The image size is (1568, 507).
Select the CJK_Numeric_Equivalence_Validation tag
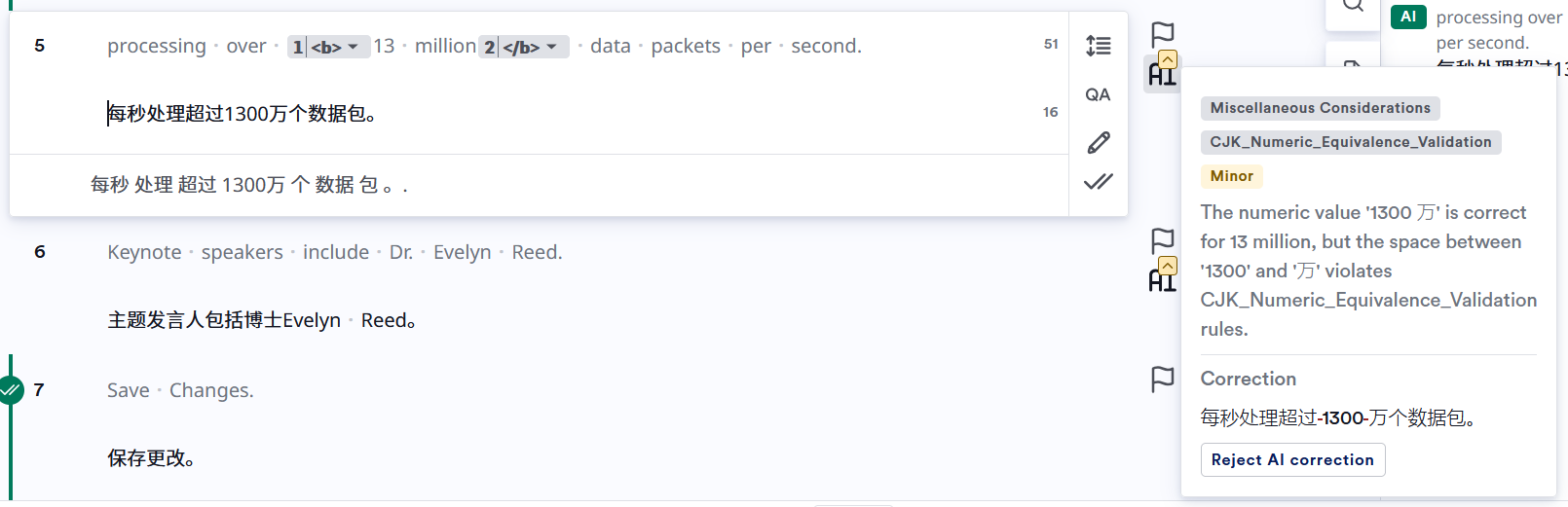point(1350,142)
